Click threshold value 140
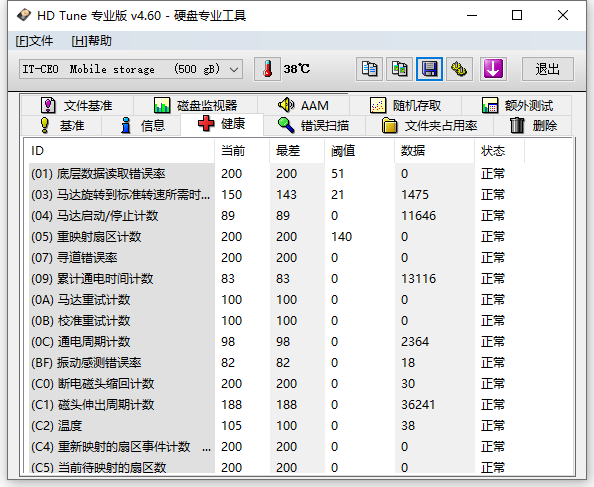The height and width of the screenshot is (487, 594). 341,237
